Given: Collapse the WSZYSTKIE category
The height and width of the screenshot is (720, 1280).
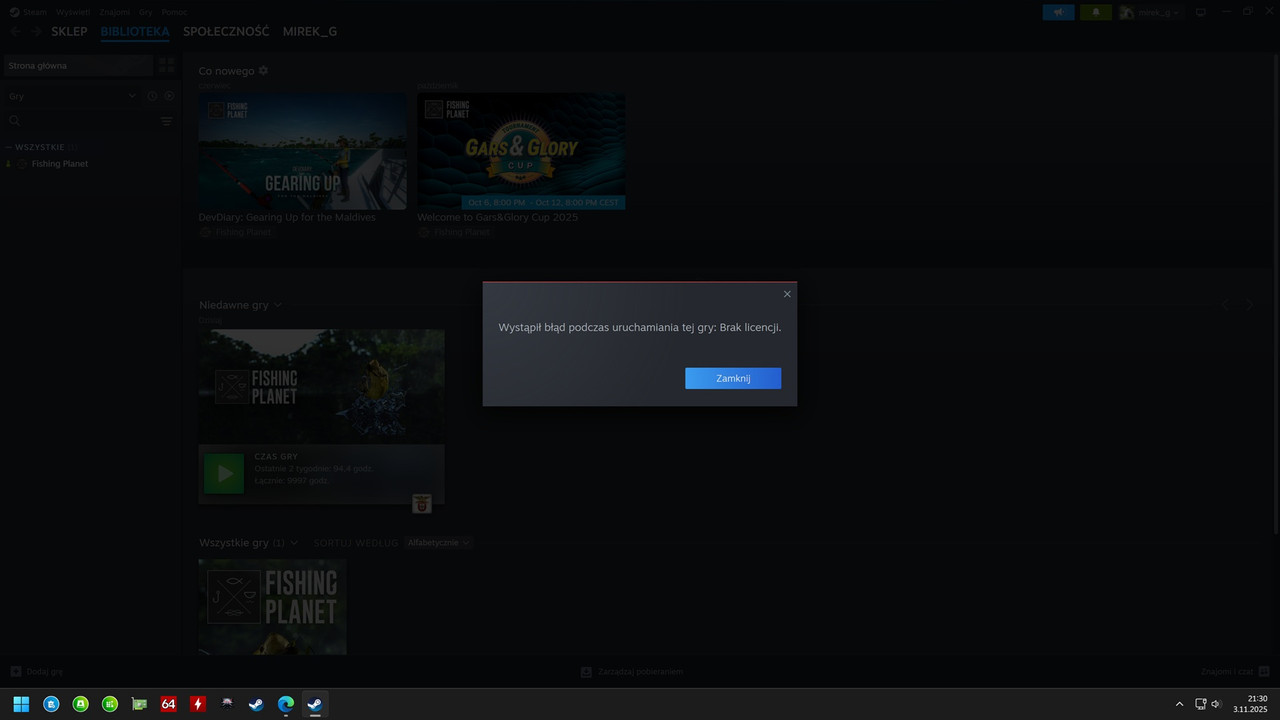Looking at the screenshot, I should click(x=40, y=147).
